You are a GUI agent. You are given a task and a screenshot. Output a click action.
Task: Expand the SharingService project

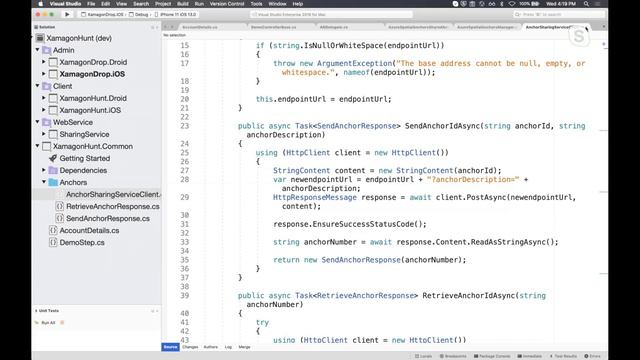[44, 134]
